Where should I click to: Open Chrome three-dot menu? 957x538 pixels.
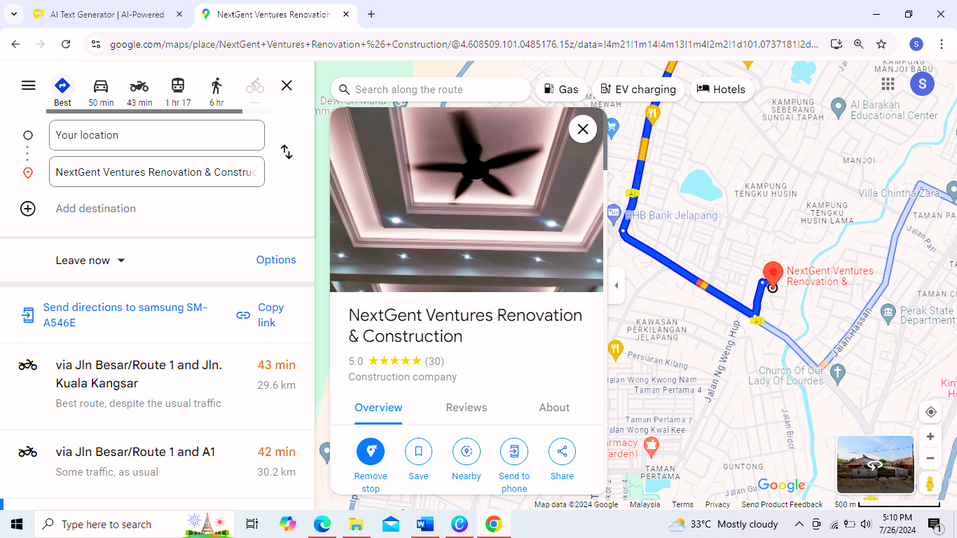click(941, 44)
